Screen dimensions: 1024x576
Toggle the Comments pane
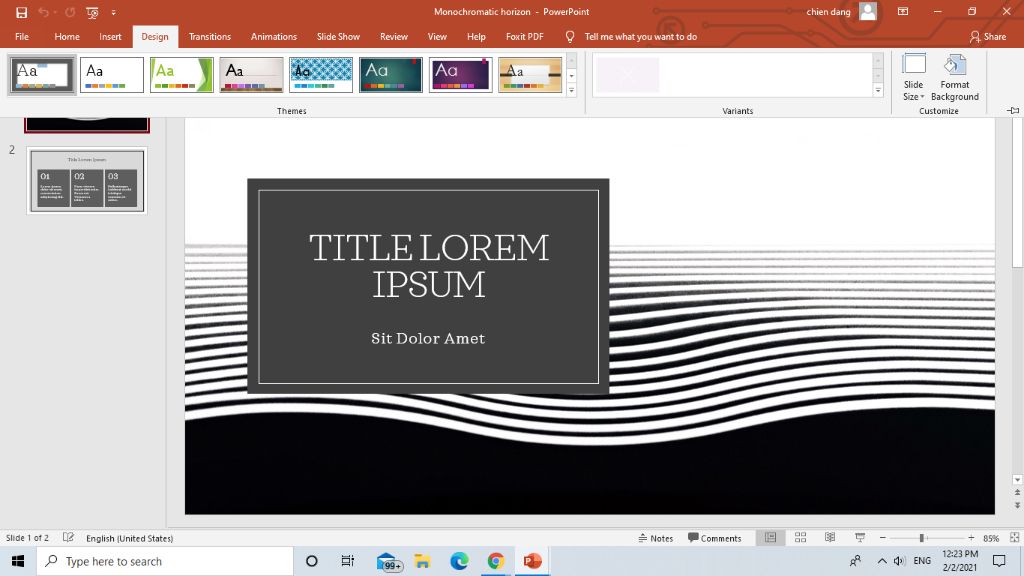click(714, 538)
